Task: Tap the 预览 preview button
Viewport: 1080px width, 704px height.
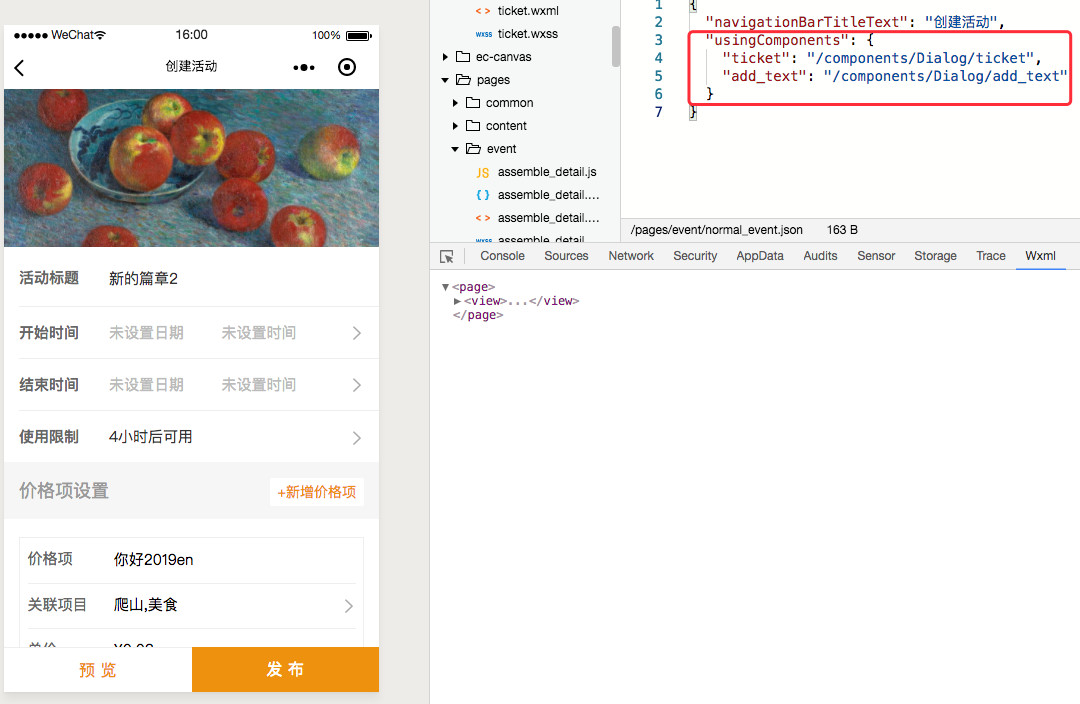Action: tap(98, 670)
